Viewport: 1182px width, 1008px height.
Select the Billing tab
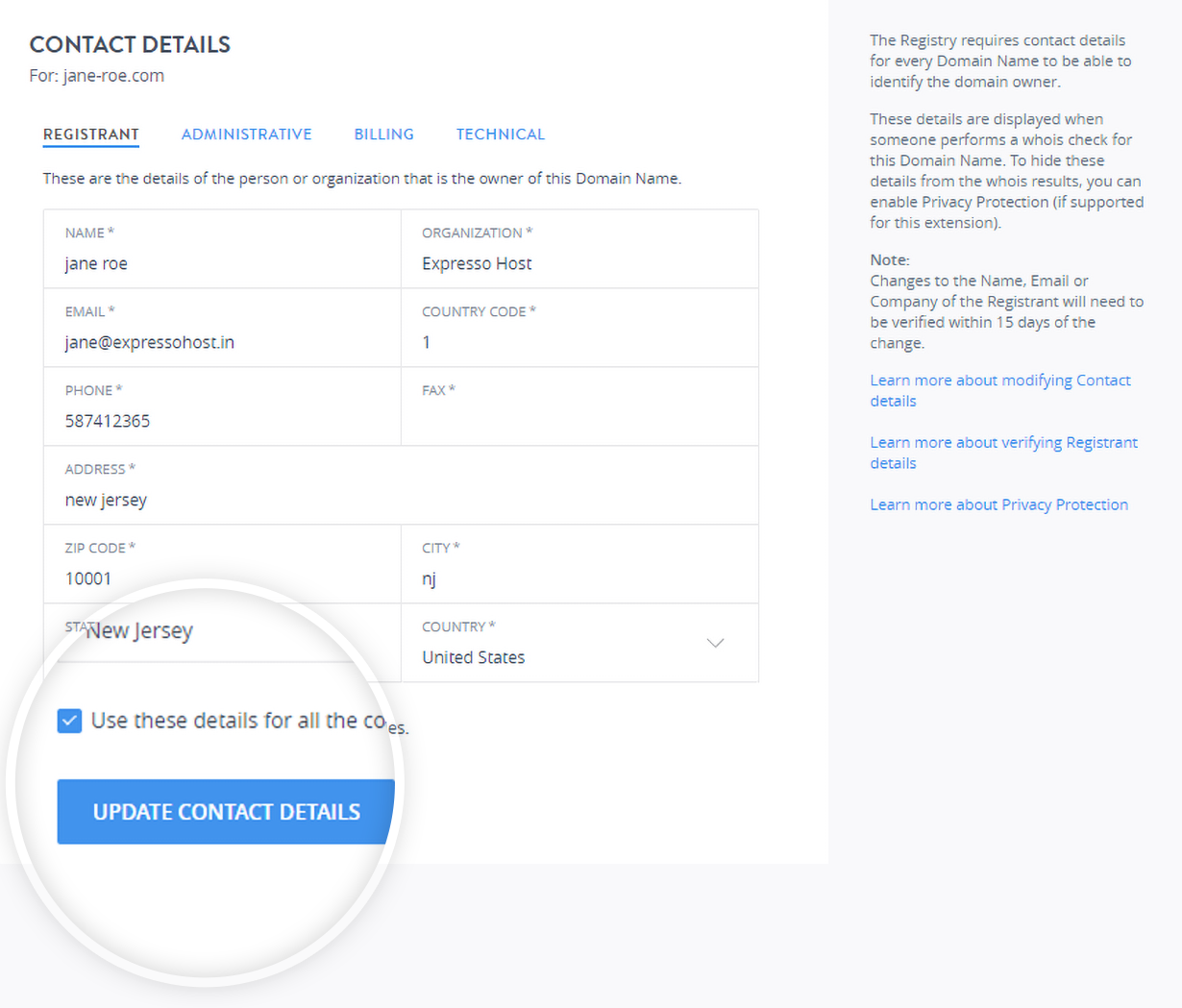(383, 135)
